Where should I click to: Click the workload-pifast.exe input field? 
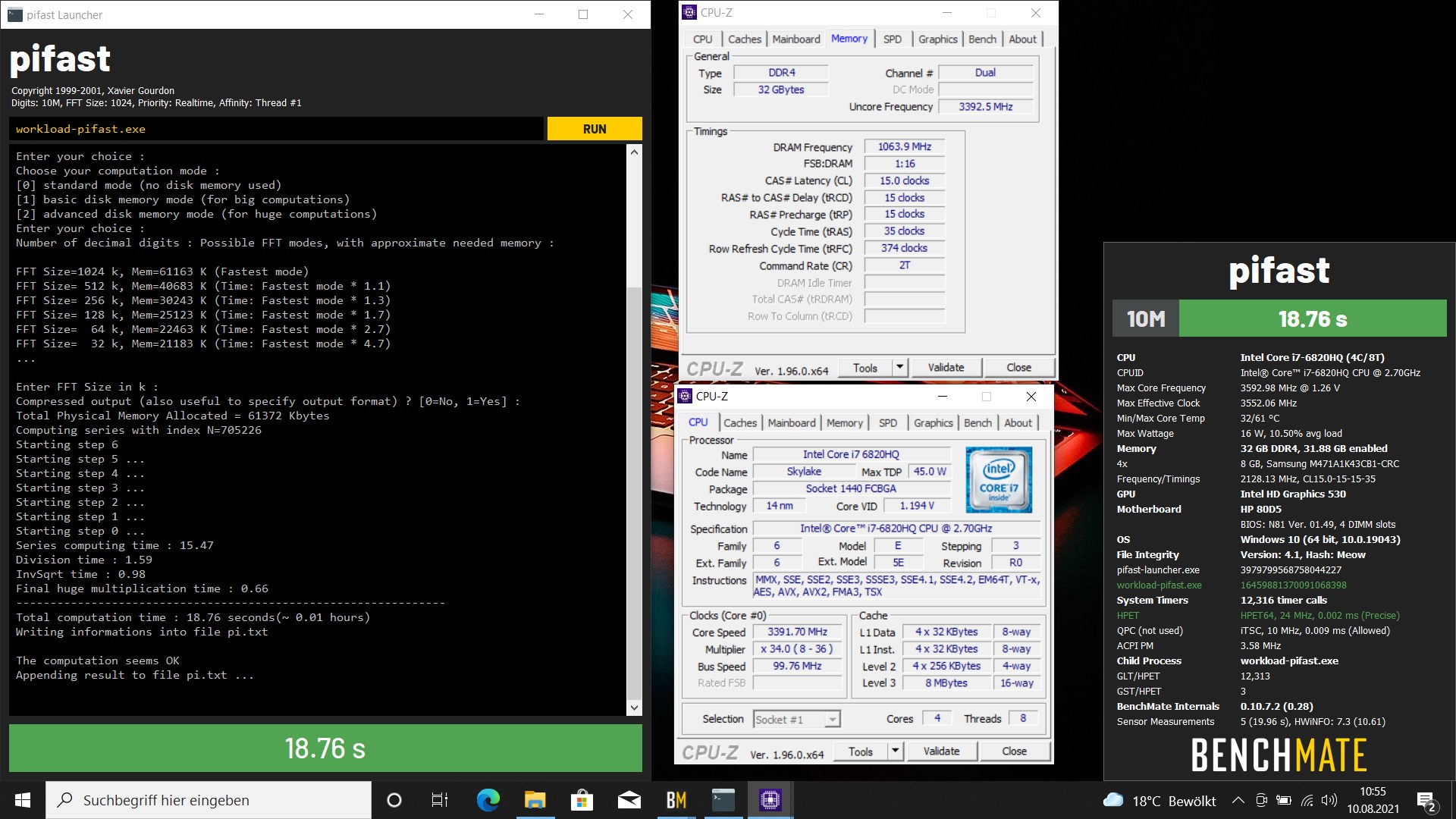click(277, 129)
